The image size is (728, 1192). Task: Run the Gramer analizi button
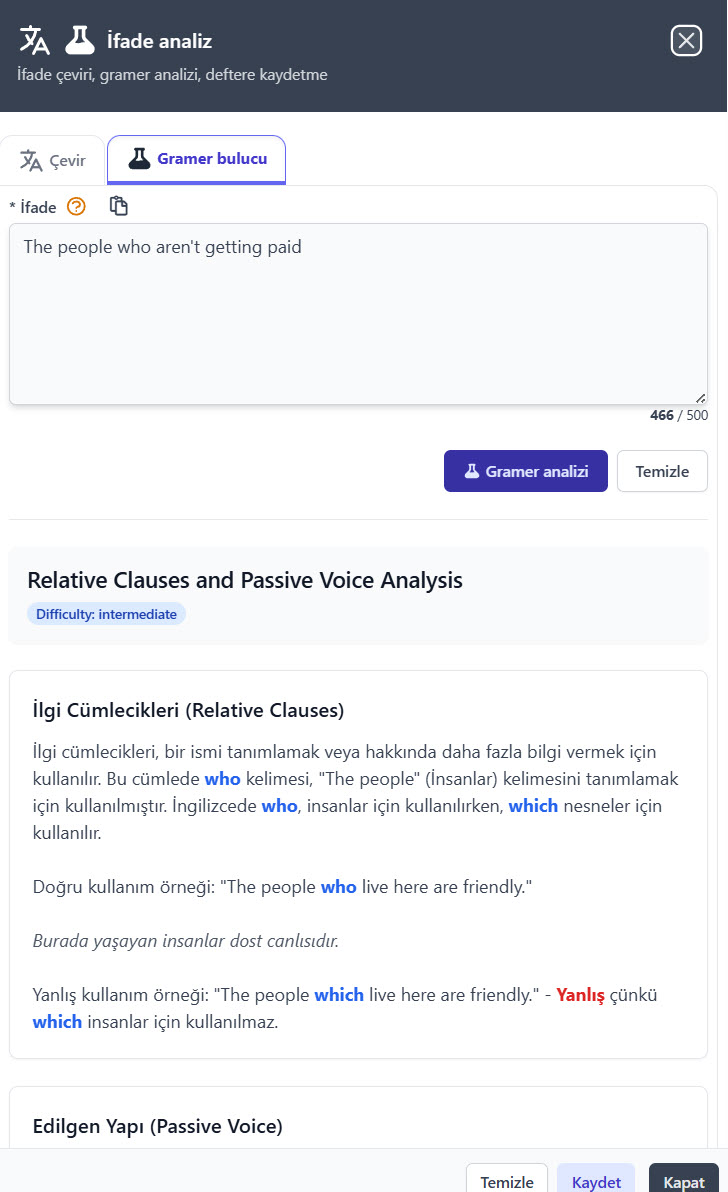[x=525, y=471]
